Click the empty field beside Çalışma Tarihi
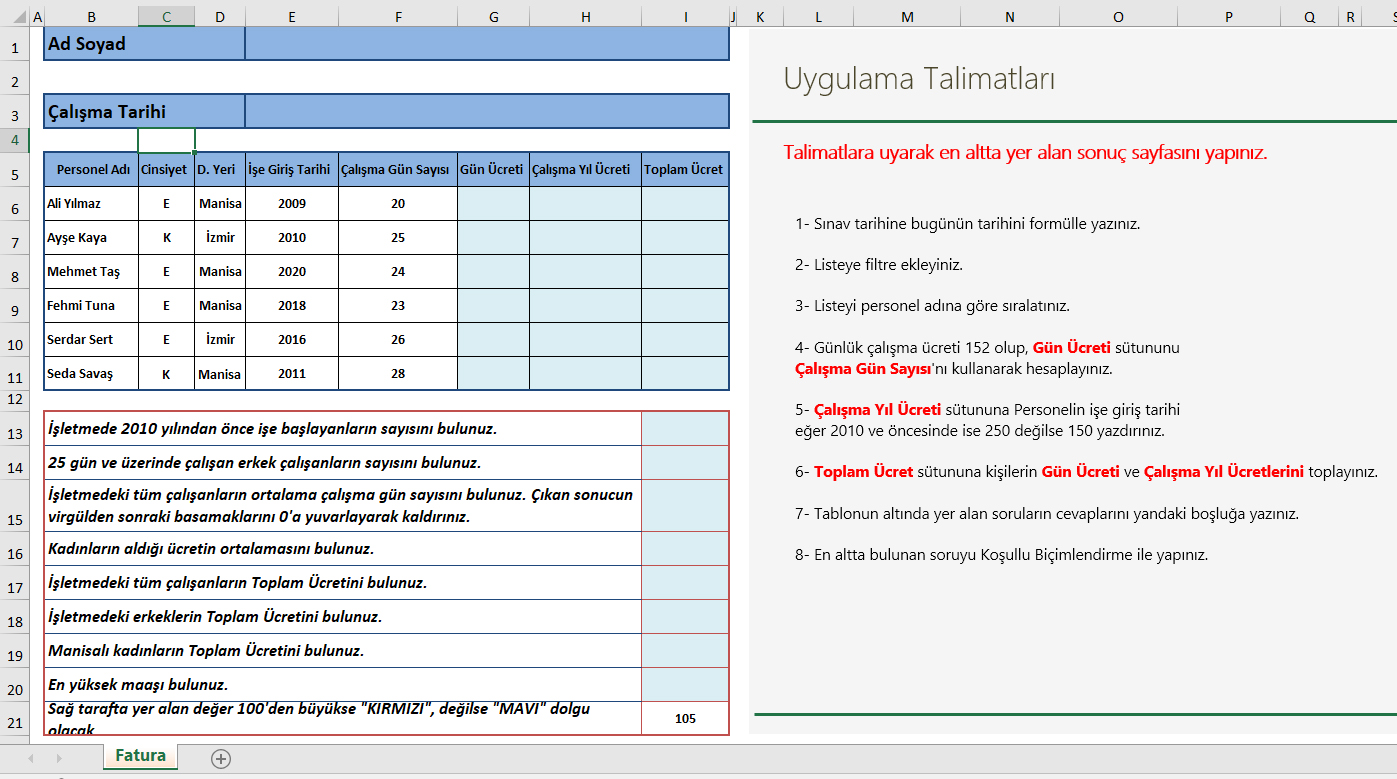The width and height of the screenshot is (1397, 779). [486, 112]
